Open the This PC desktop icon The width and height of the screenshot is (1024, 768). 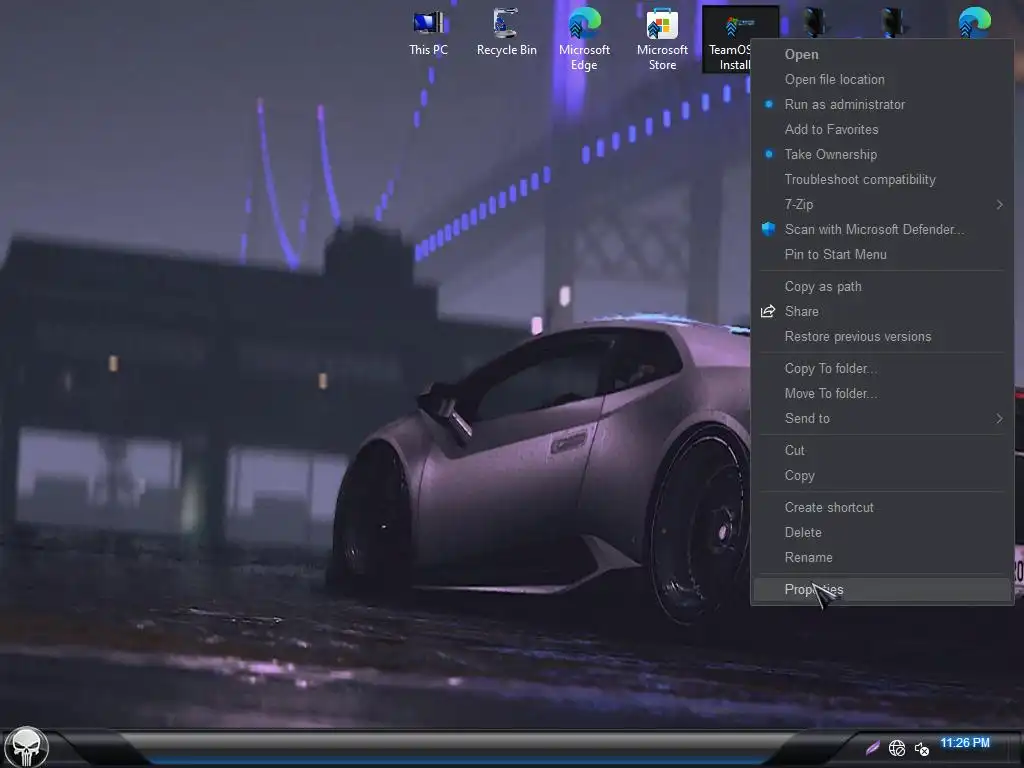[428, 34]
